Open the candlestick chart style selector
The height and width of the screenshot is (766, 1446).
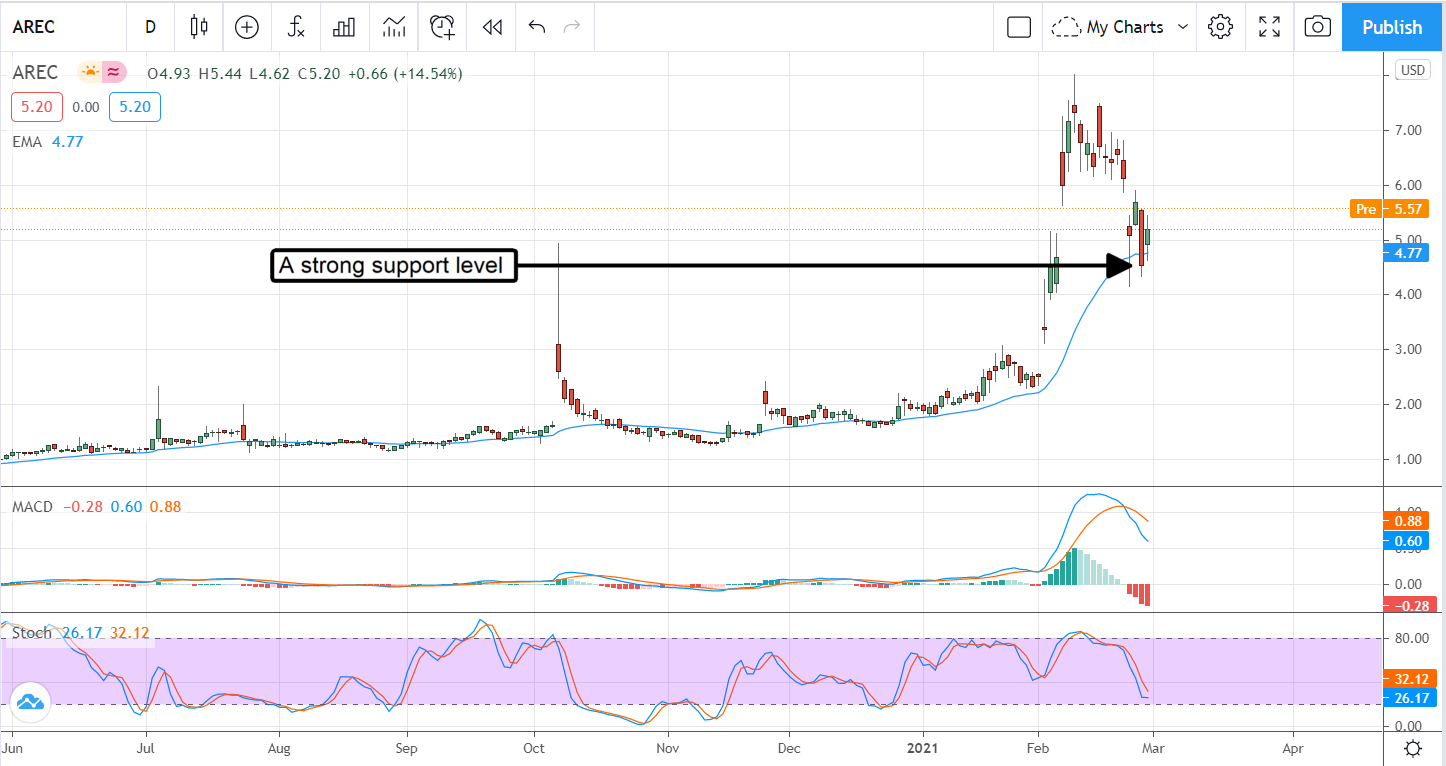199,27
